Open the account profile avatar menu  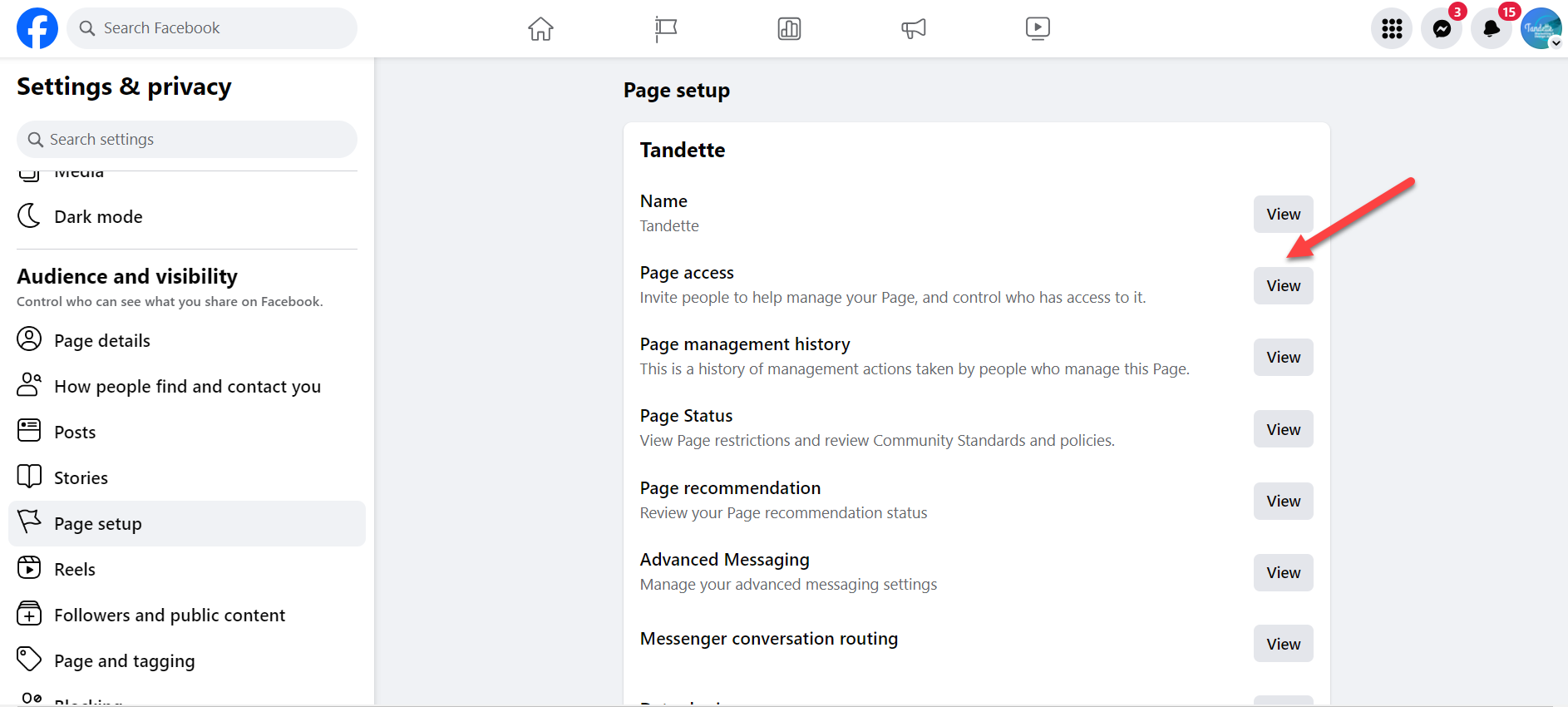(x=1541, y=29)
